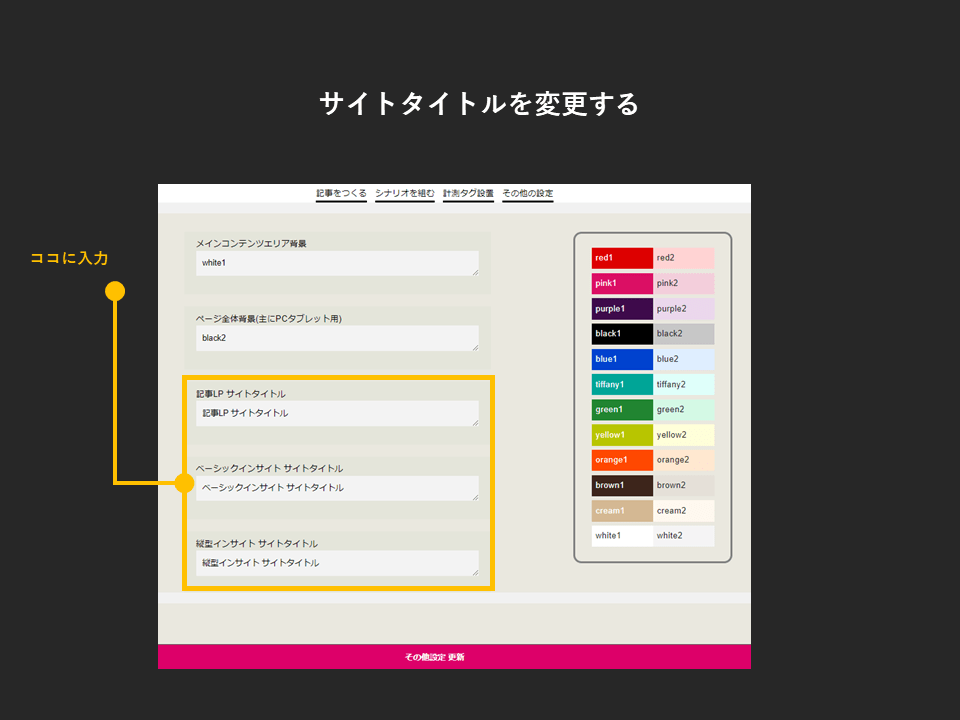Open the 記事をつくる tab
Image resolution: width=960 pixels, height=720 pixels.
click(x=341, y=193)
